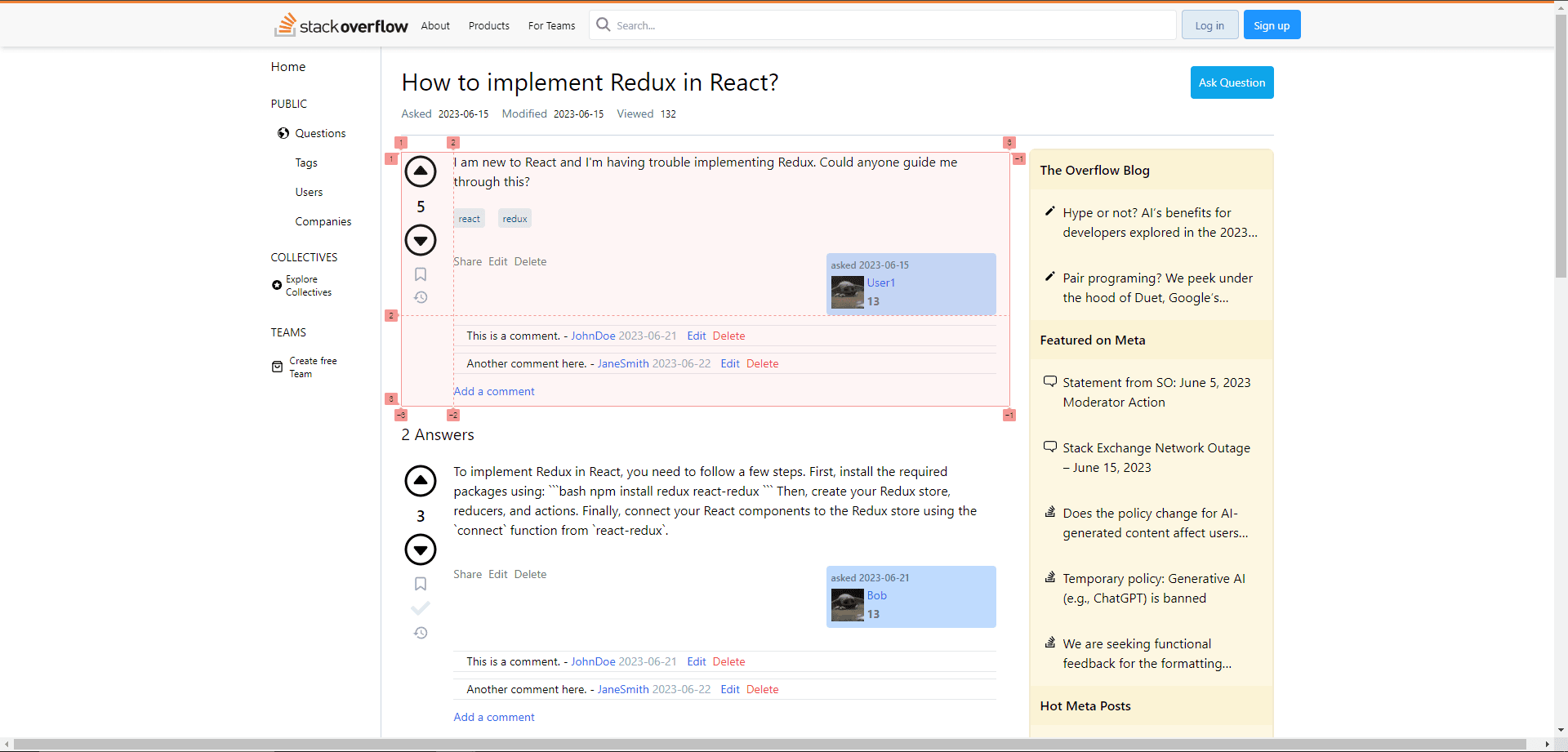Click the globe icon beside Questions
The width and height of the screenshot is (1568, 752).
click(283, 133)
